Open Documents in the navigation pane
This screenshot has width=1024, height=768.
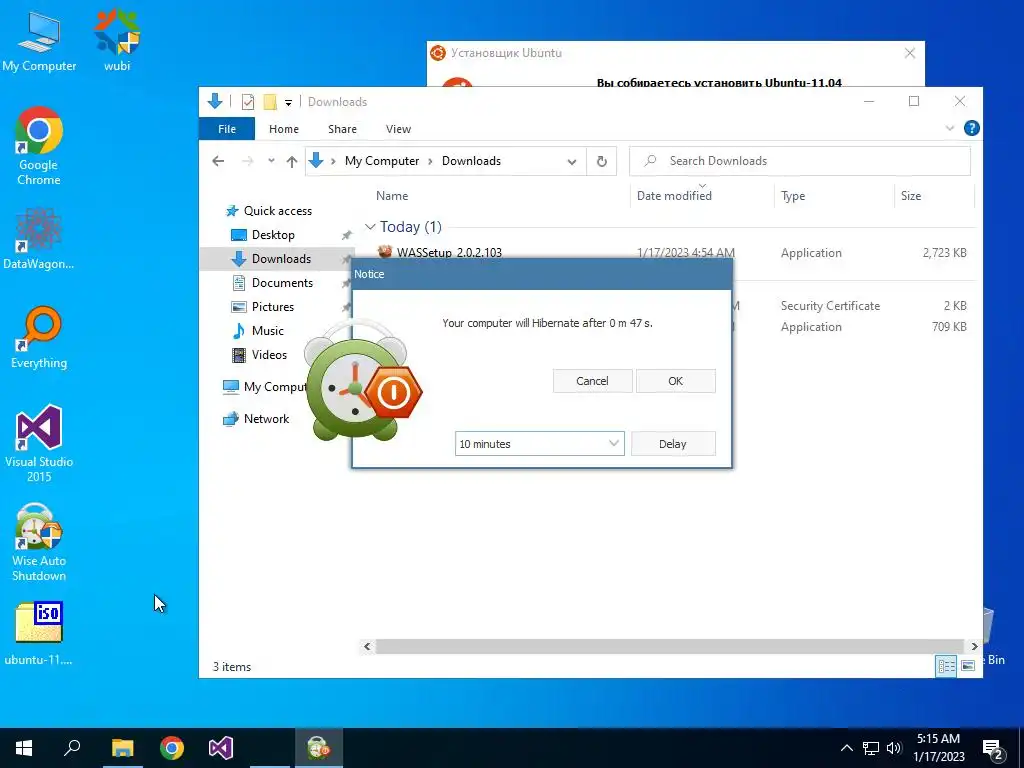click(x=282, y=283)
